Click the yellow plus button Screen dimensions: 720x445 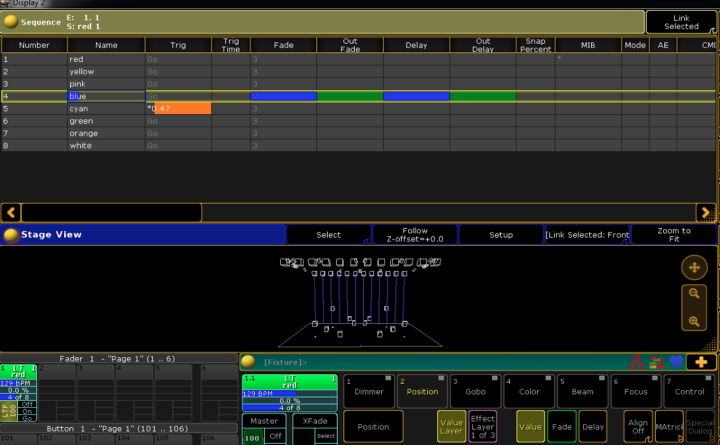pos(701,362)
